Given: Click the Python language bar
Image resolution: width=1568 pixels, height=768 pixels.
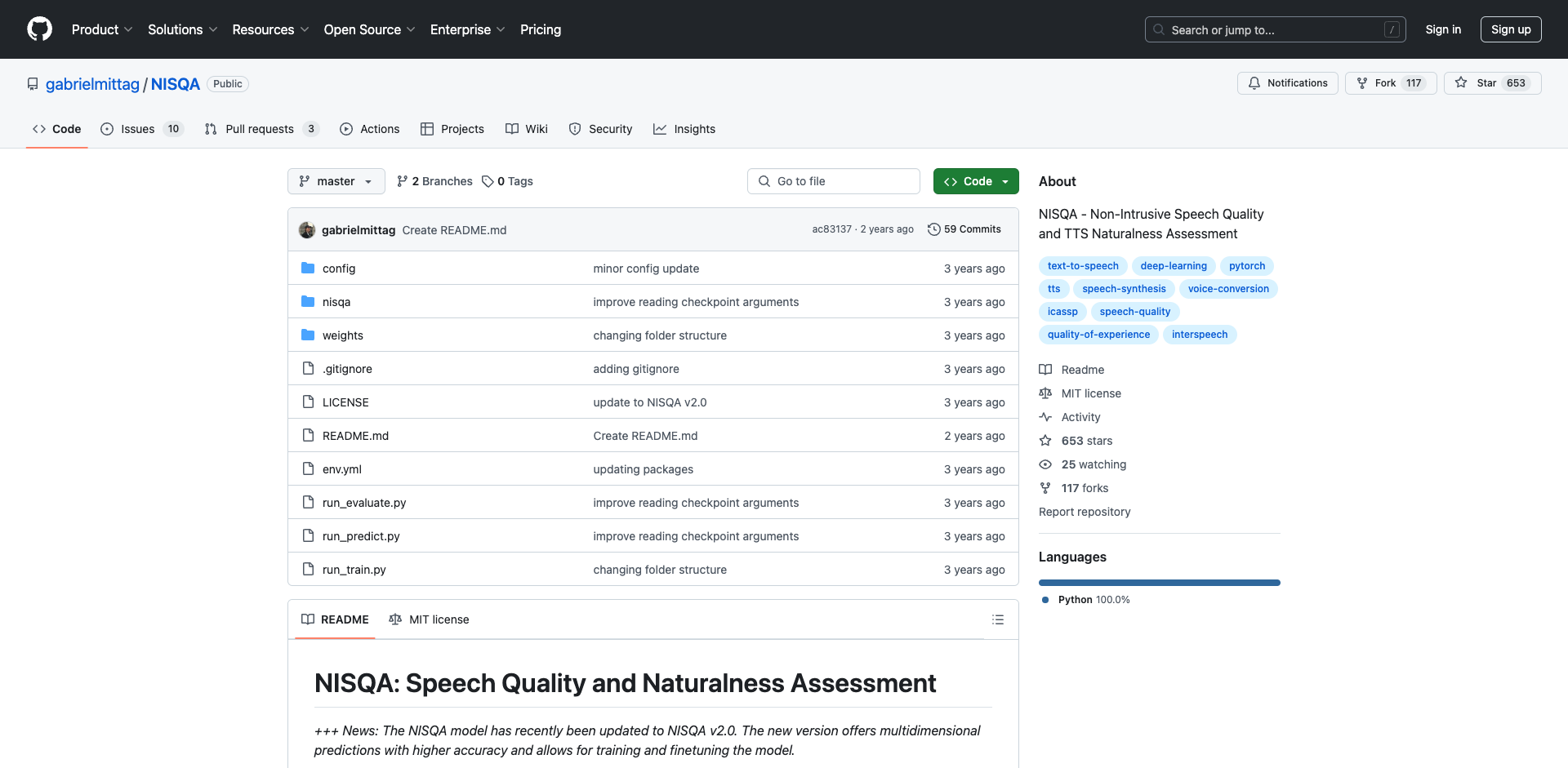Looking at the screenshot, I should click(x=1160, y=583).
